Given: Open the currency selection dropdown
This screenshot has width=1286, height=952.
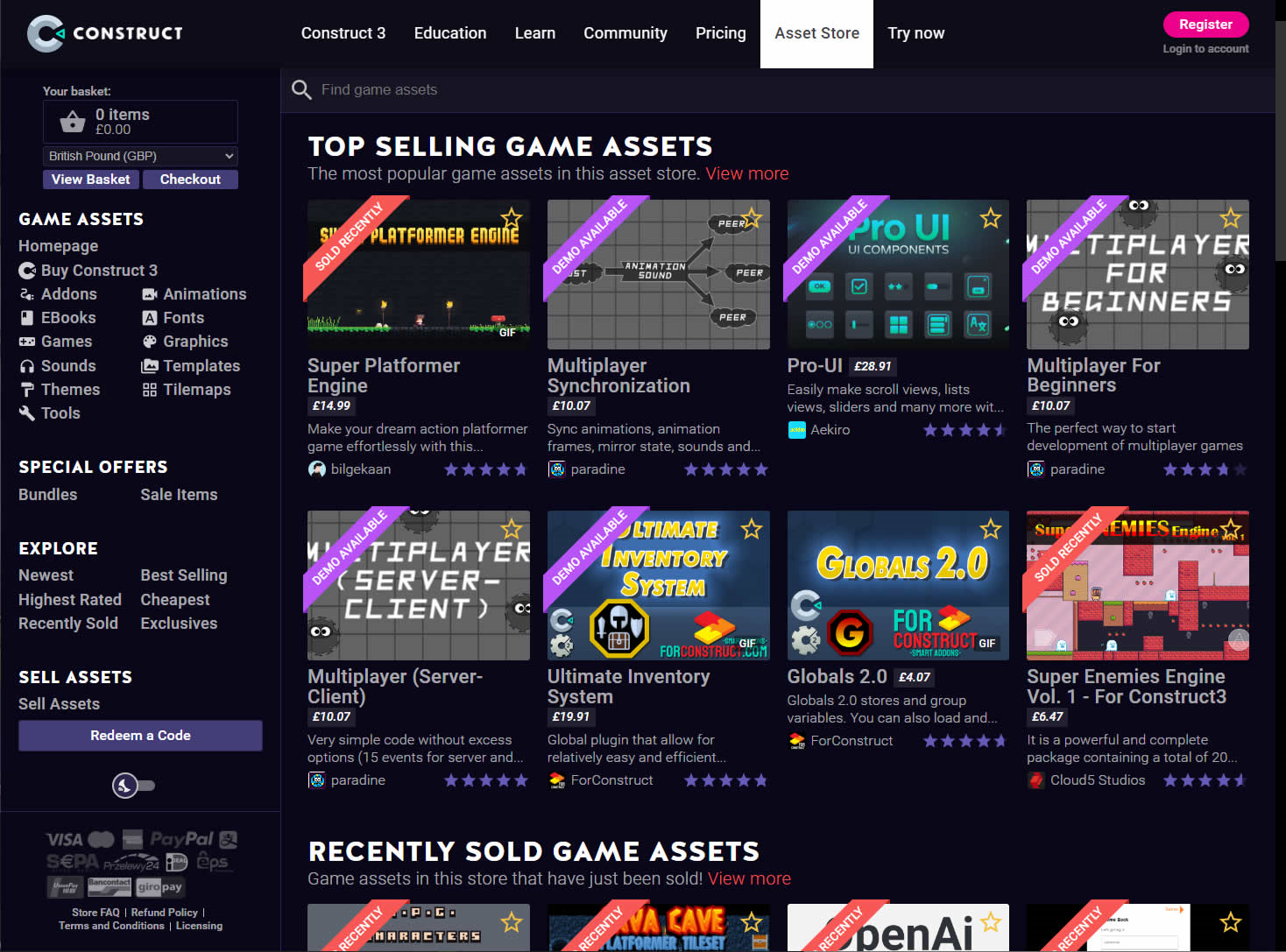Looking at the screenshot, I should click(139, 155).
